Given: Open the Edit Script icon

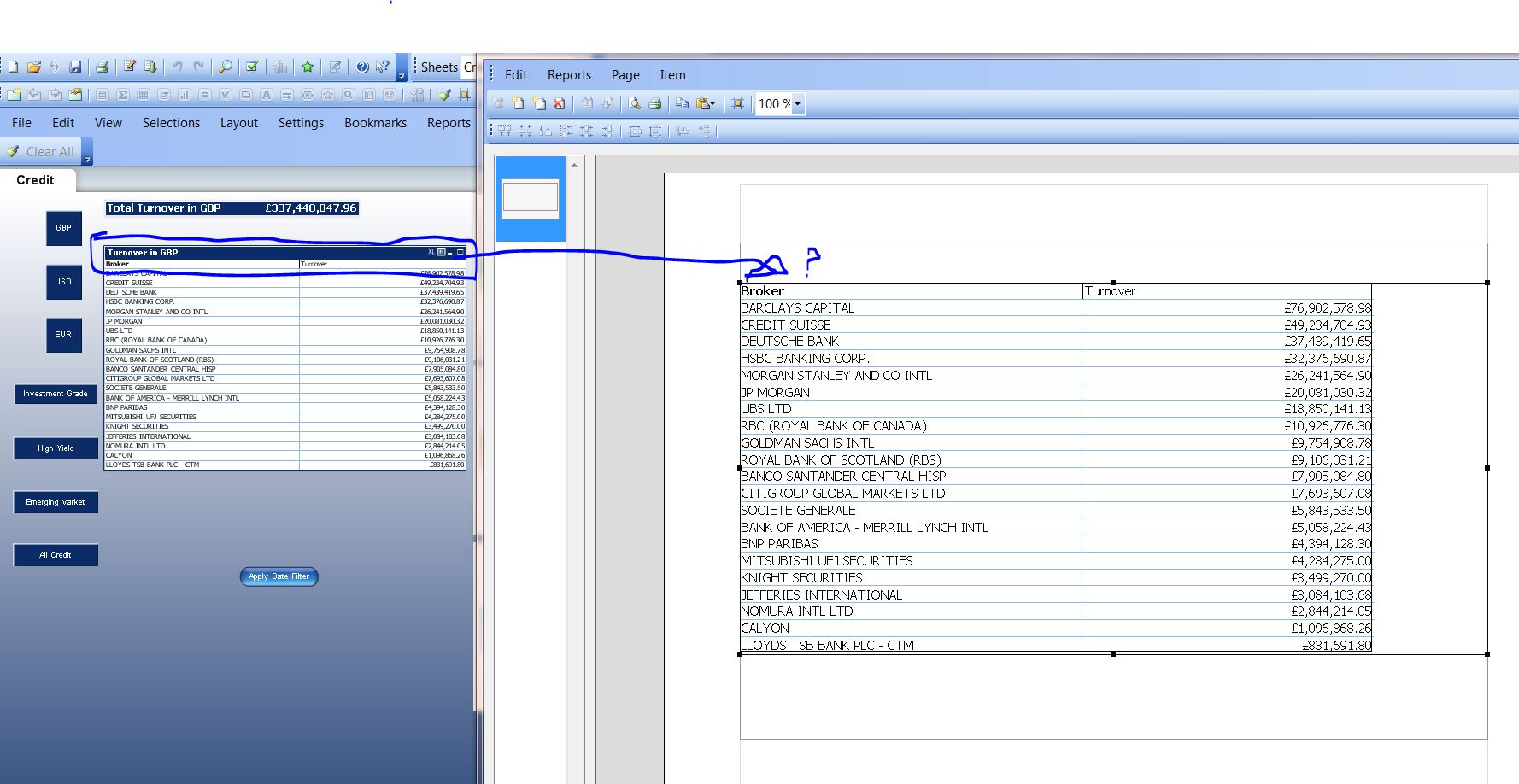Looking at the screenshot, I should tap(130, 67).
